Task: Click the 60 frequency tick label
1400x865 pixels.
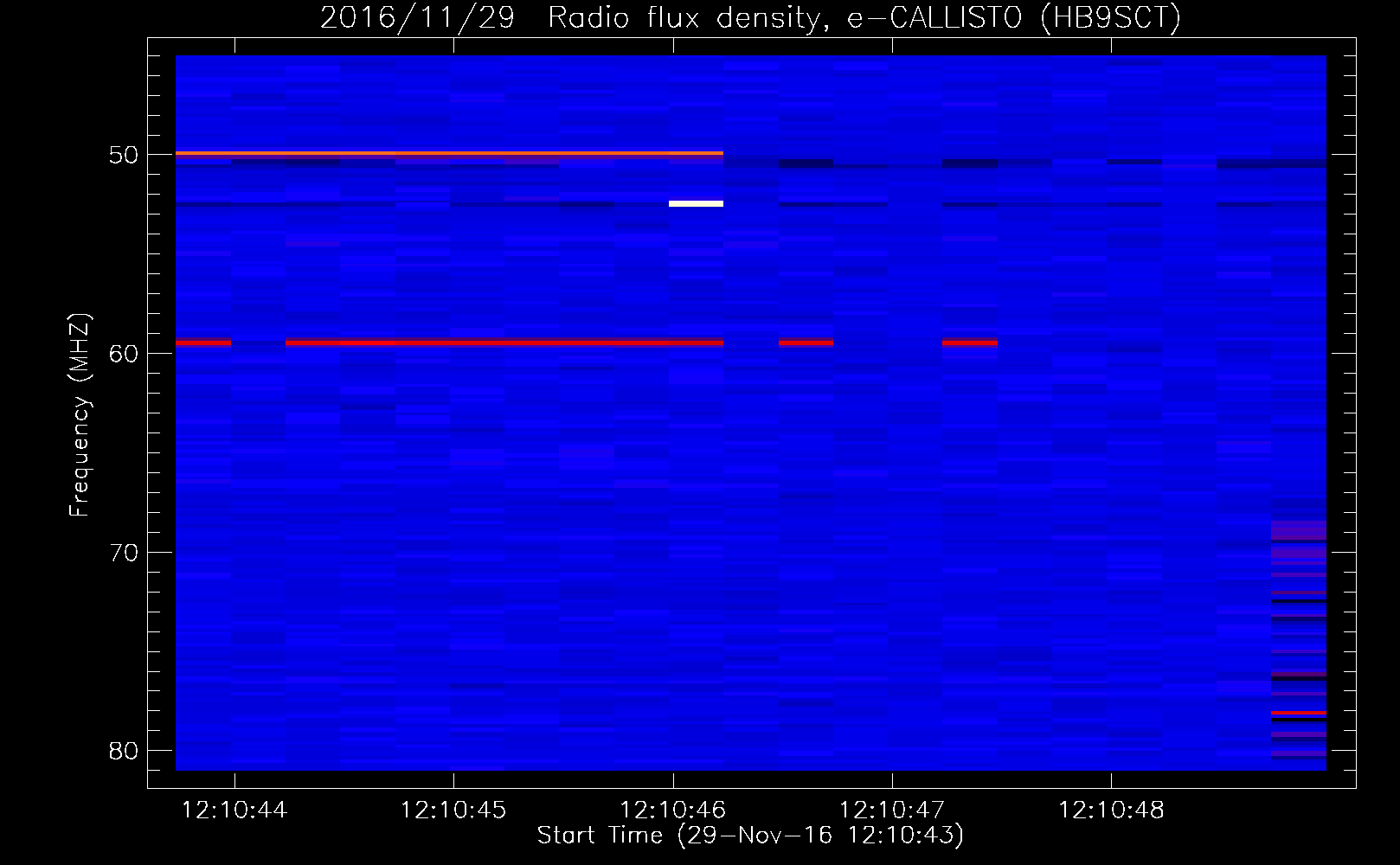Action: 124,354
